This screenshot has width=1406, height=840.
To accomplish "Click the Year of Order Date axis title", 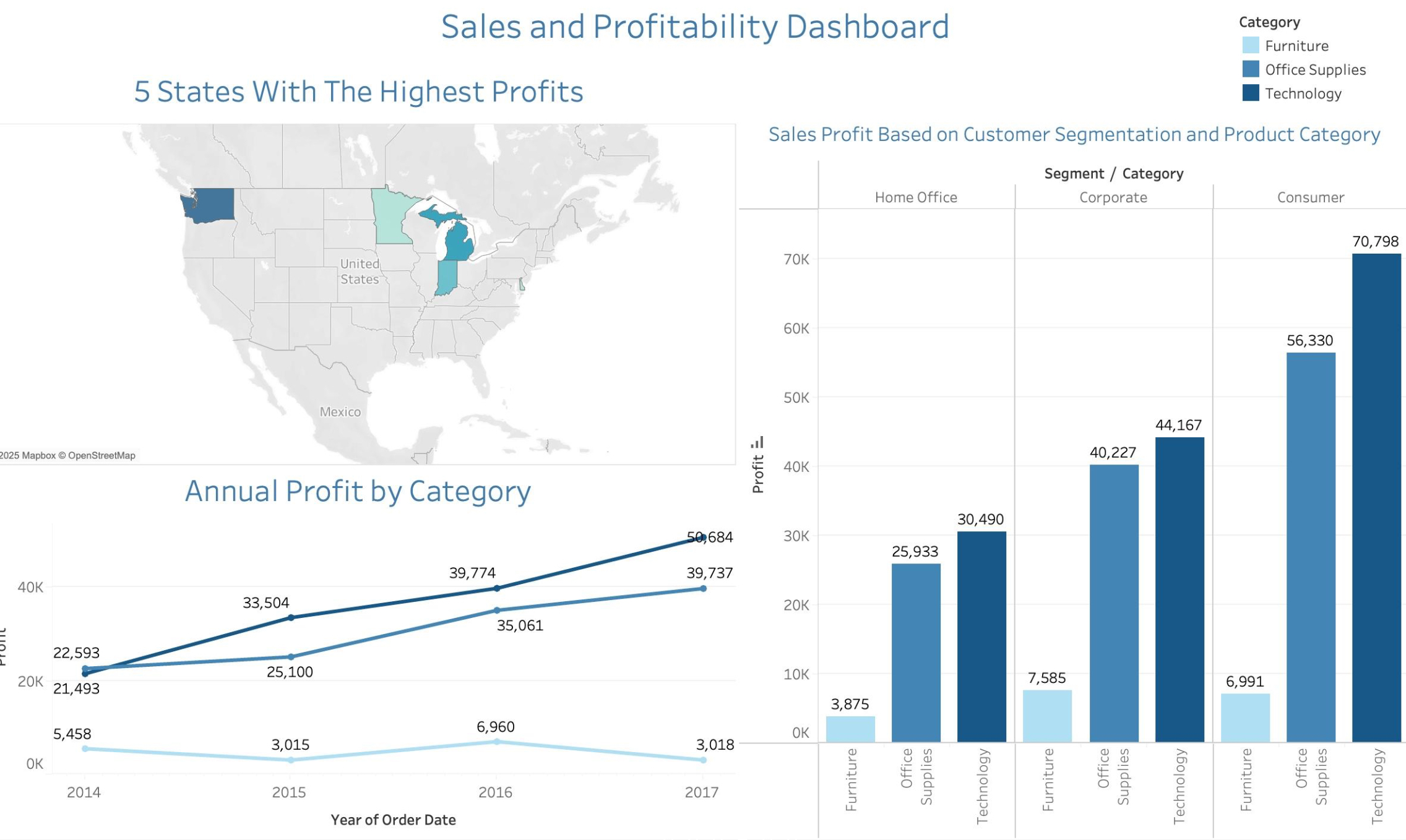I will click(x=394, y=820).
